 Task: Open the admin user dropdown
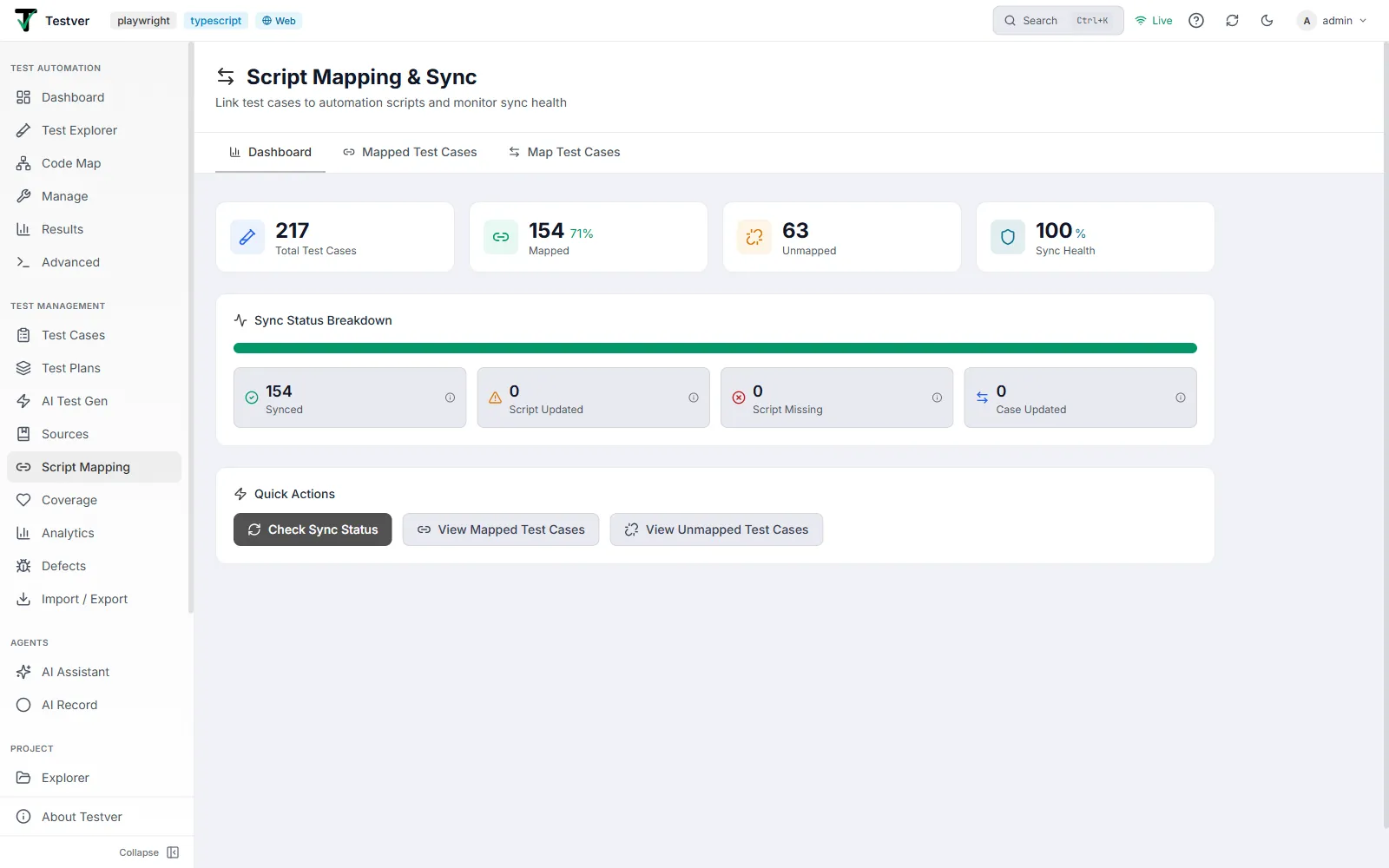(1333, 21)
